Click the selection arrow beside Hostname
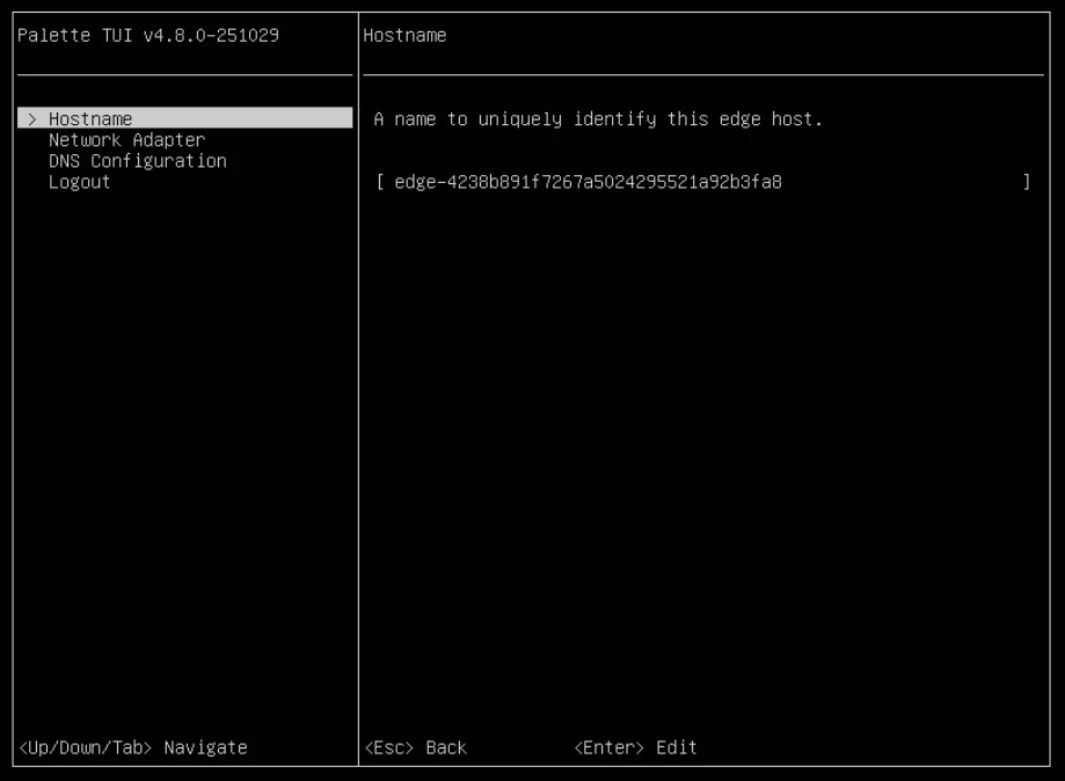 pyautogui.click(x=31, y=118)
